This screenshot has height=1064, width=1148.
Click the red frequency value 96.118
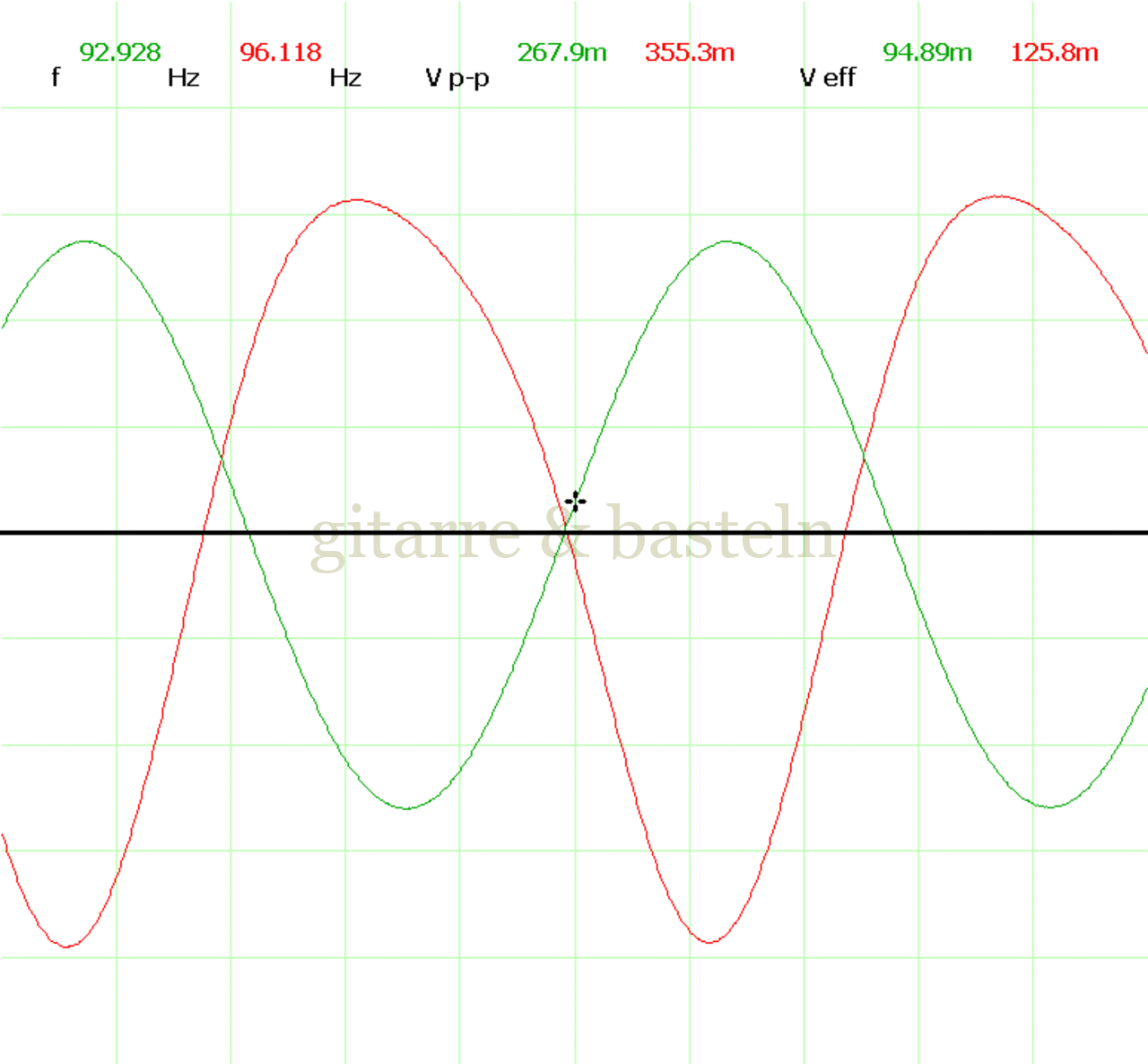click(x=281, y=52)
